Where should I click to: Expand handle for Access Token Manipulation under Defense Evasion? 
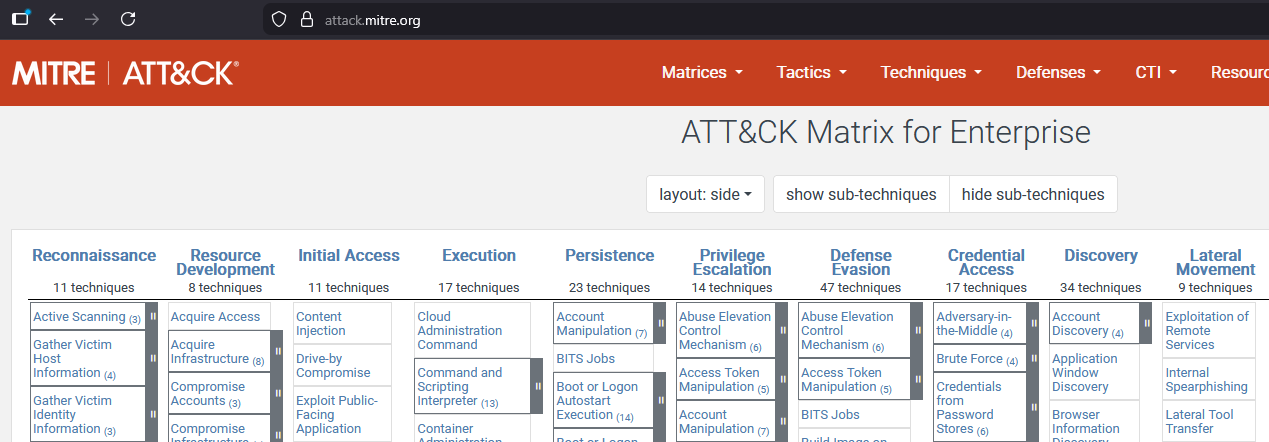click(x=916, y=379)
